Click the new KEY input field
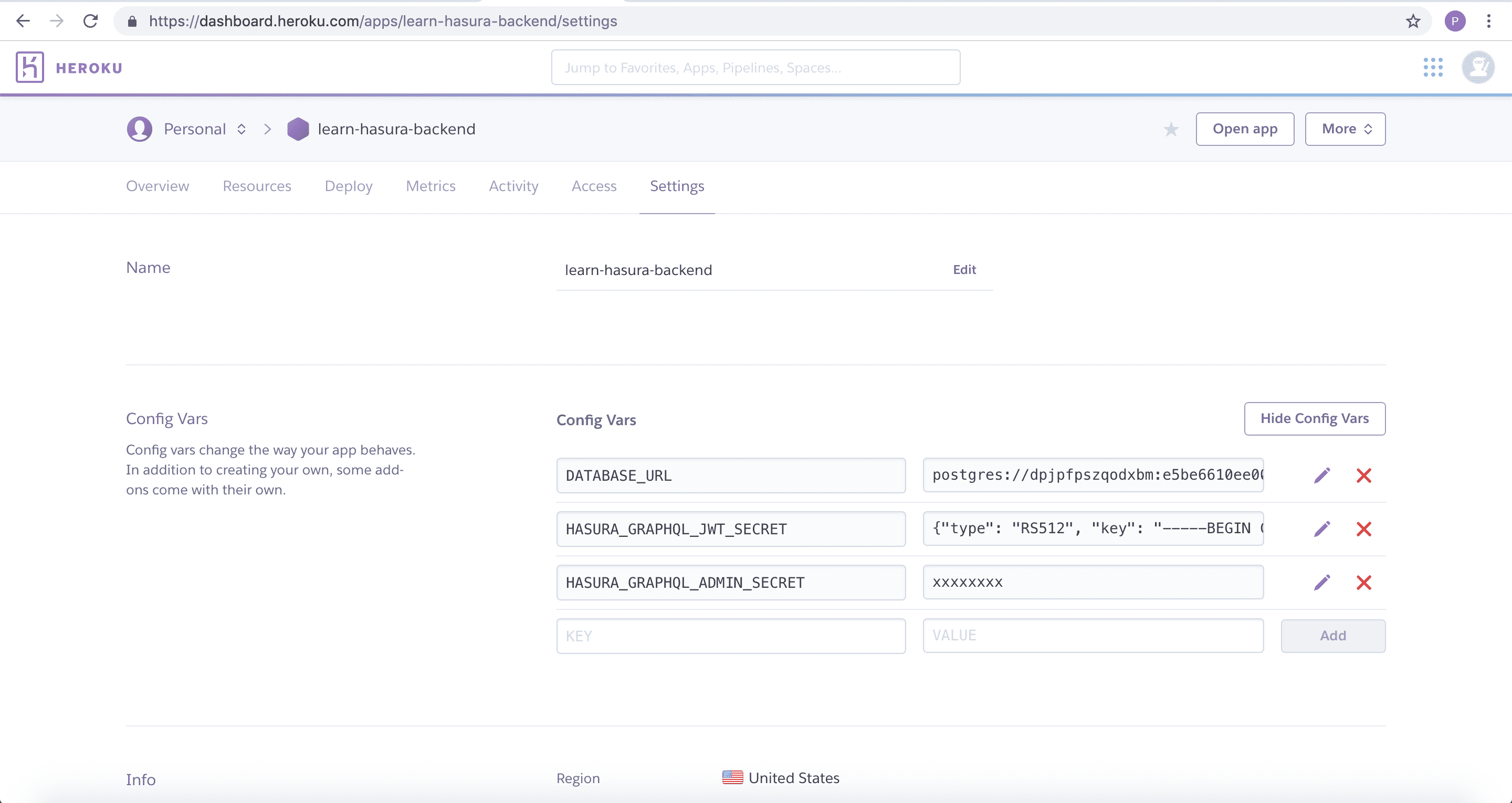This screenshot has width=1512, height=803. [x=731, y=636]
